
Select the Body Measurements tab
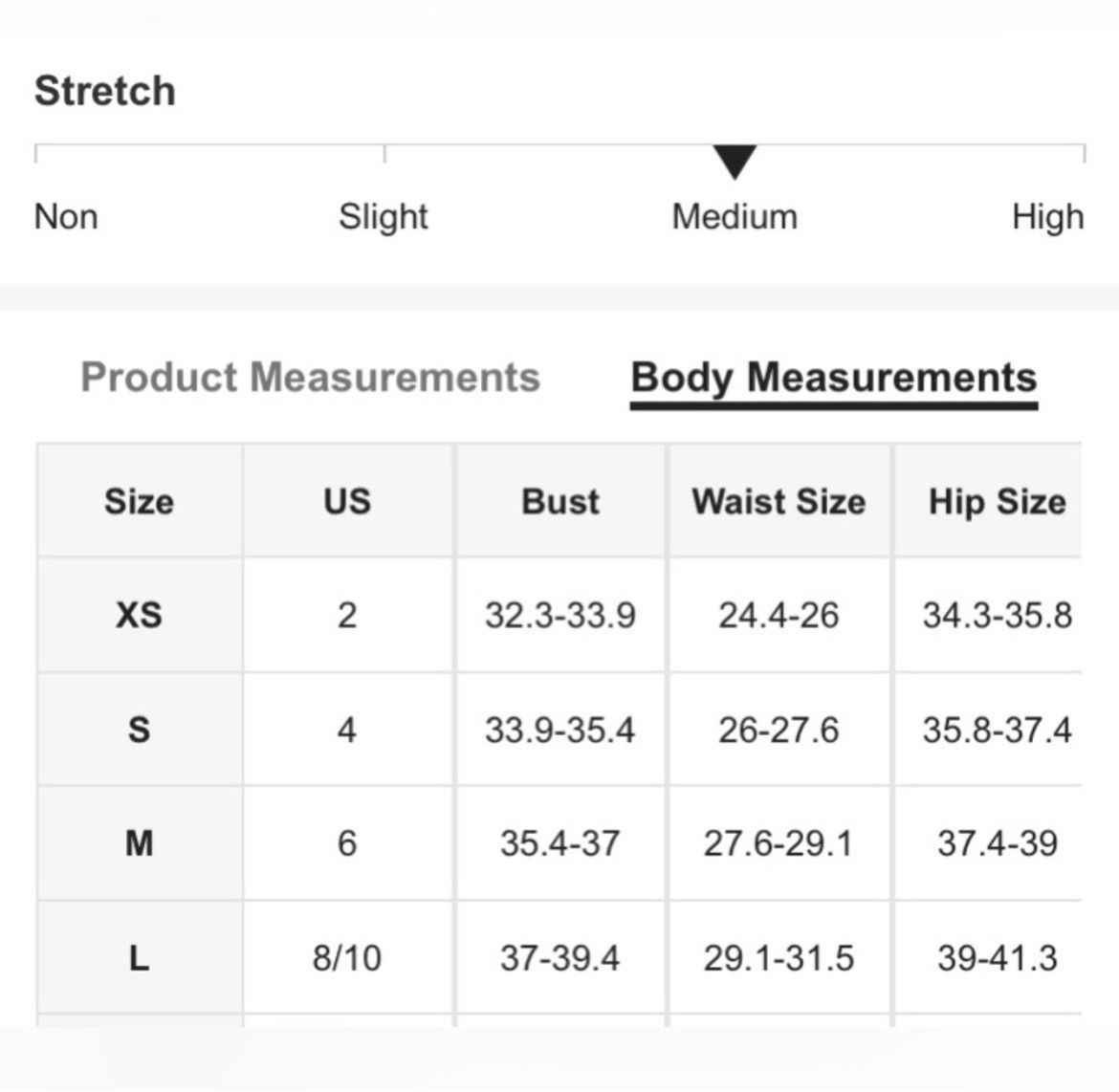click(x=834, y=379)
